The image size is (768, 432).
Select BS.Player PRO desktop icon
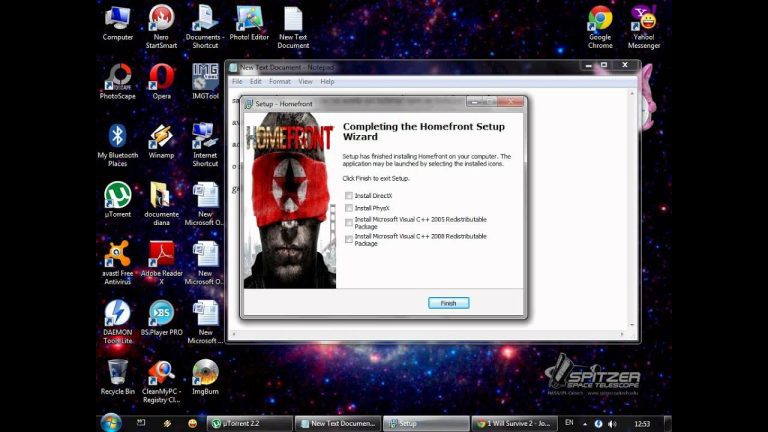[161, 318]
